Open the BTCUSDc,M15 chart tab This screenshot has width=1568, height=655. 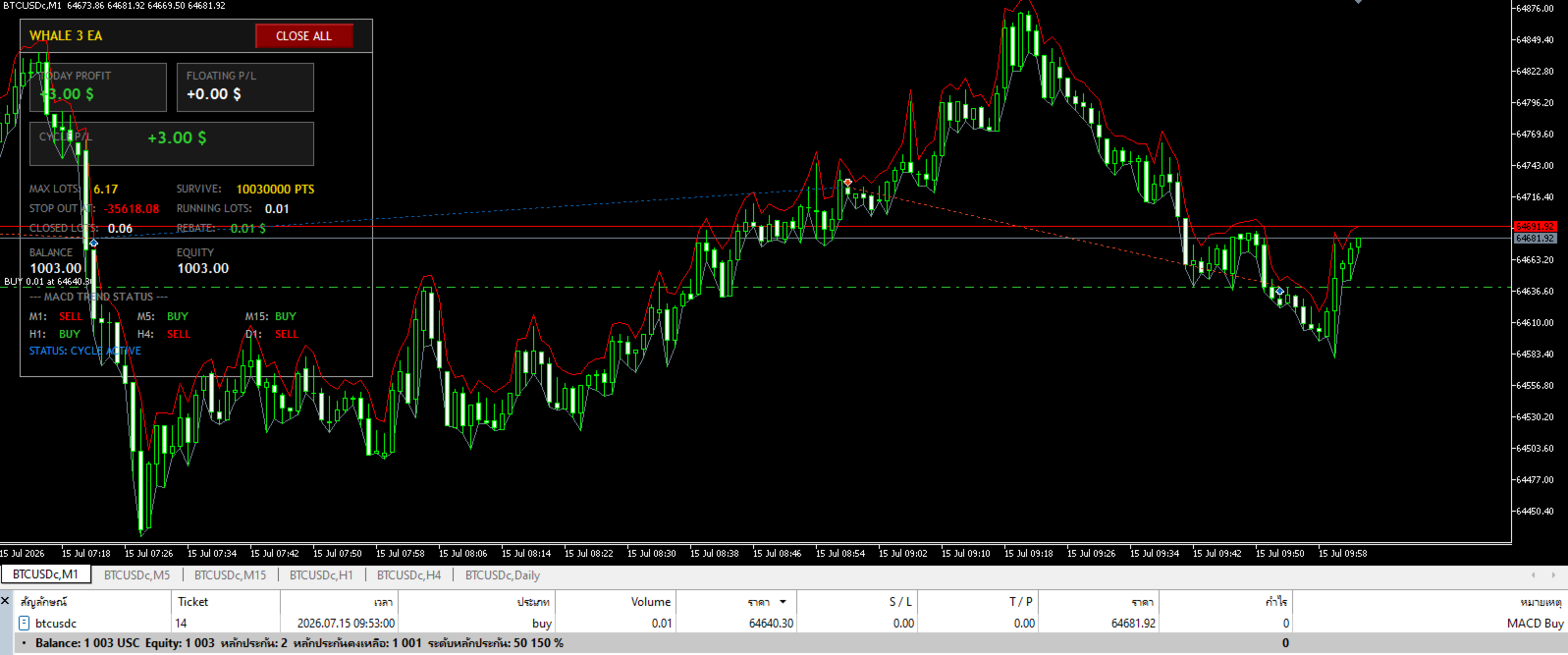pos(230,574)
